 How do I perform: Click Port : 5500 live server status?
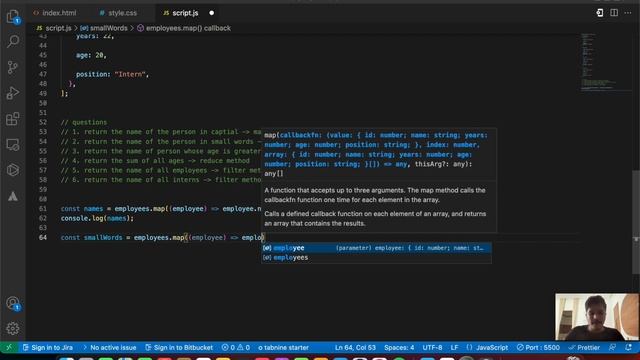[538, 348]
